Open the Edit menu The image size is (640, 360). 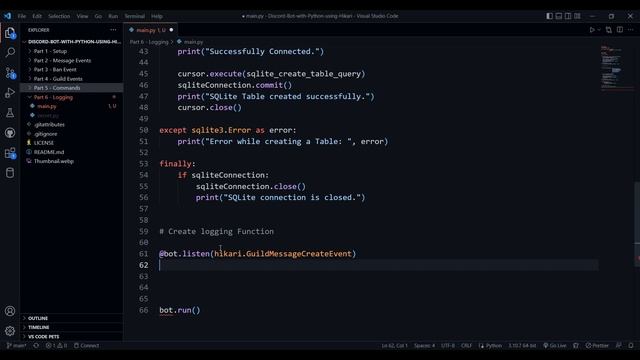coord(37,16)
